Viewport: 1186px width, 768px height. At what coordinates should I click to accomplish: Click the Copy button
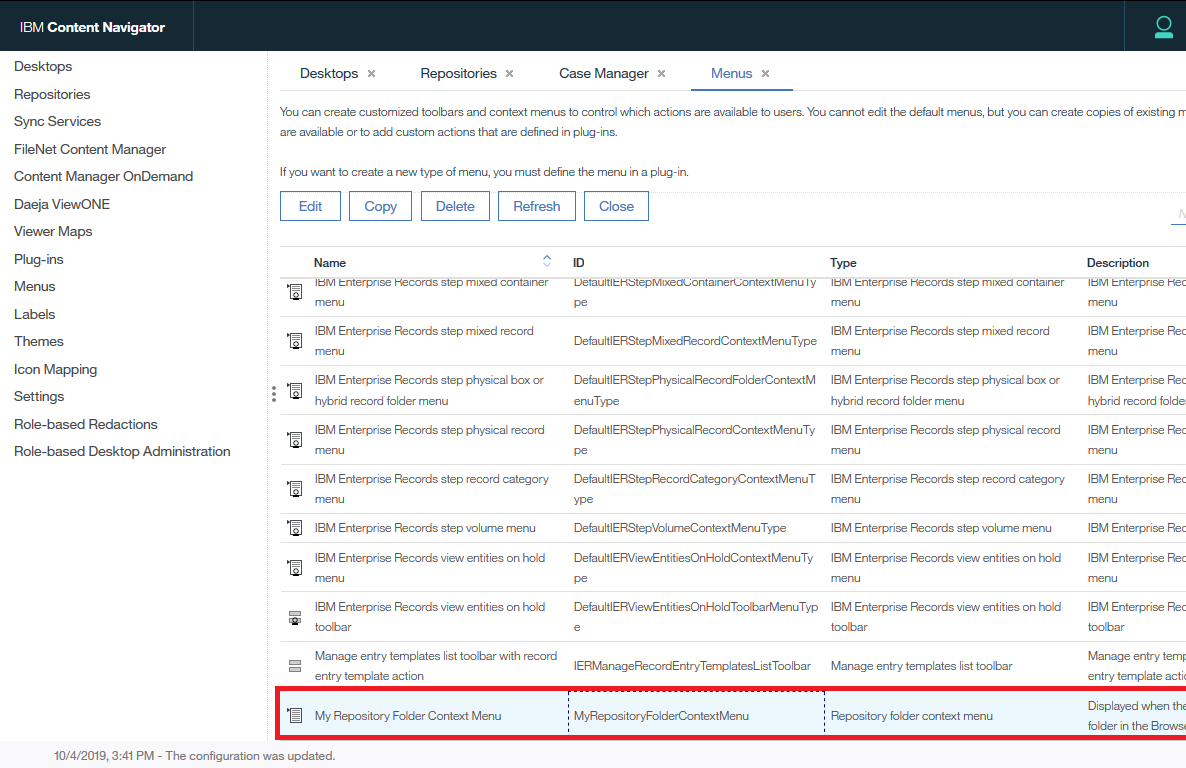pyautogui.click(x=380, y=206)
